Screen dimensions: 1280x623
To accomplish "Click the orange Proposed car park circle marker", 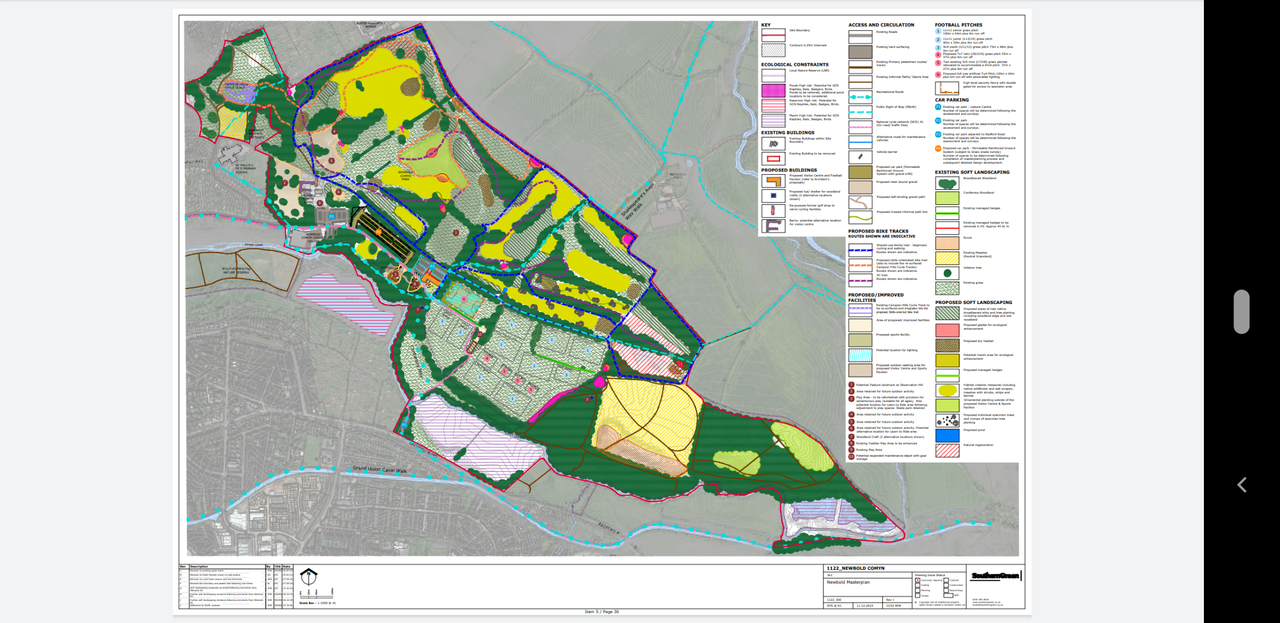I will [939, 148].
